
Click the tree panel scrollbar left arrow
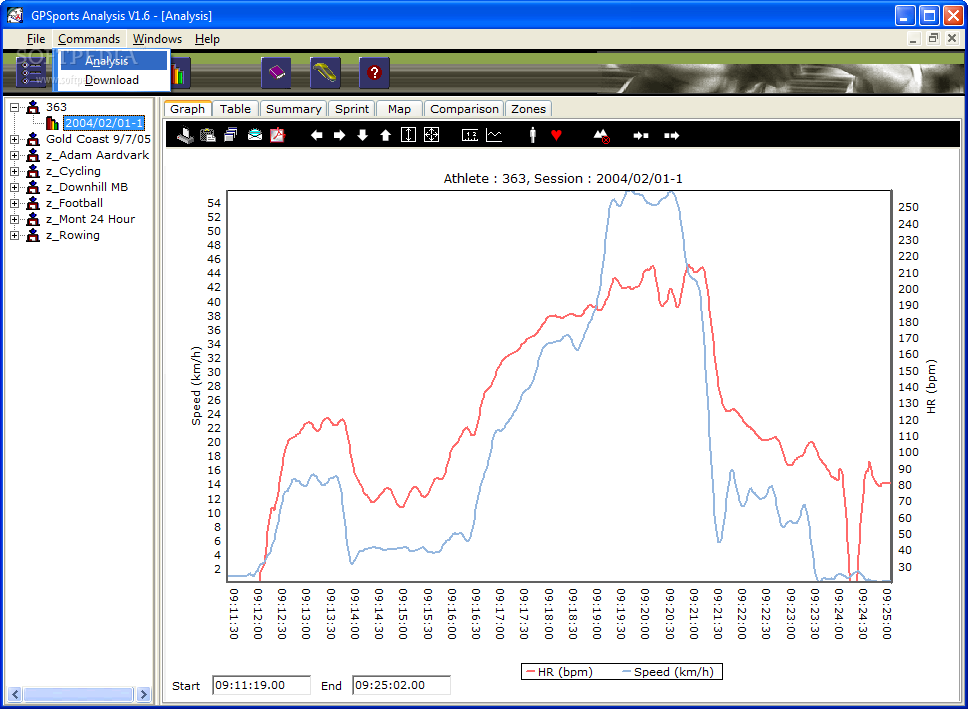click(x=14, y=694)
